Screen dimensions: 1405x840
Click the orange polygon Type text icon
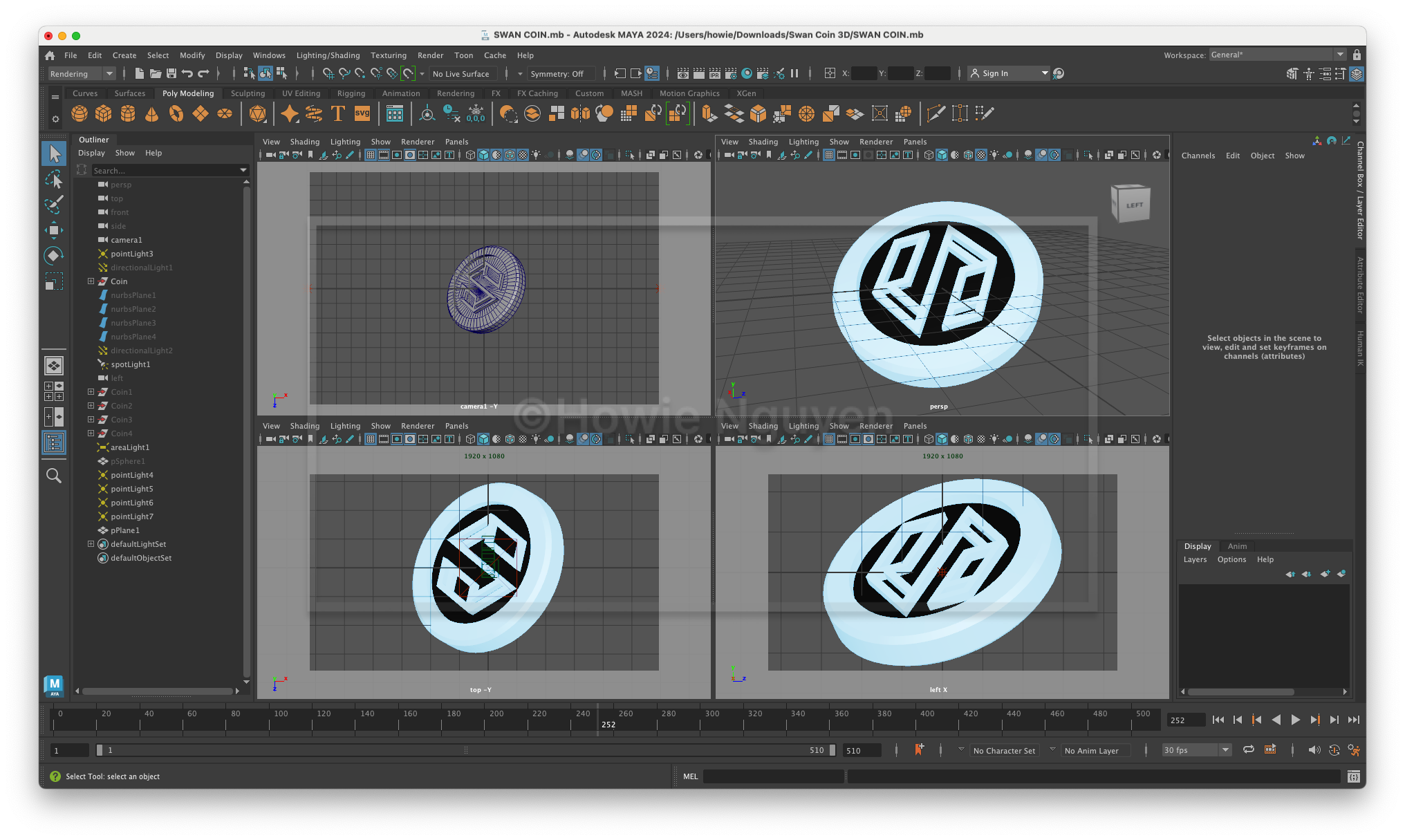[x=338, y=113]
